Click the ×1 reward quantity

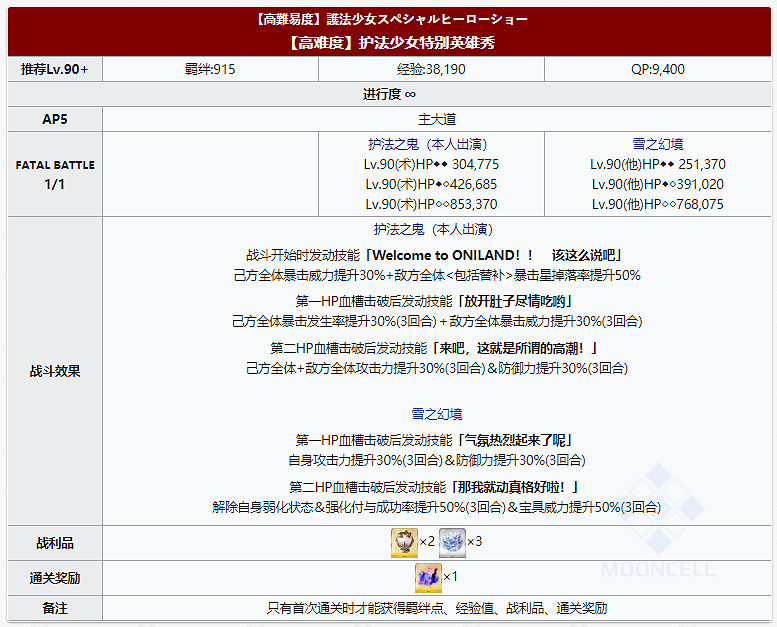[450, 576]
